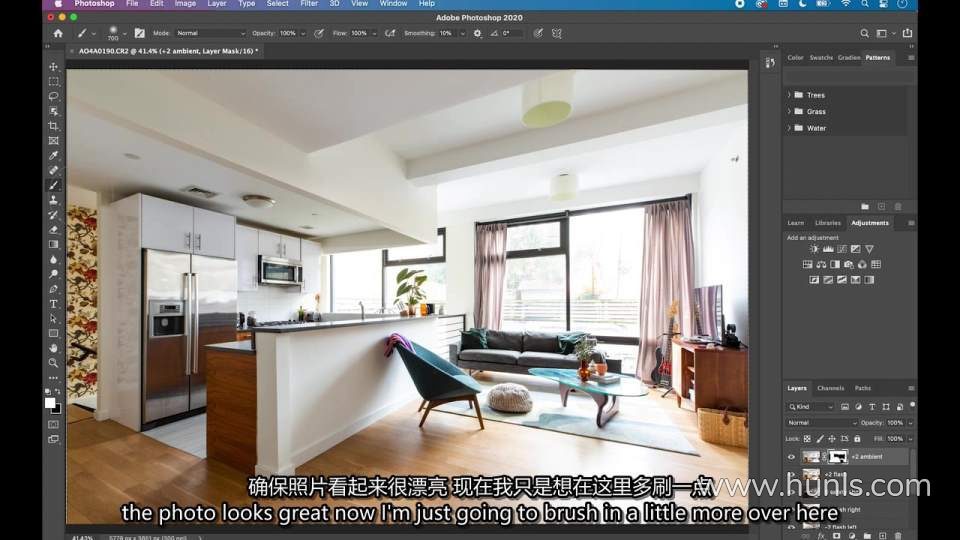The image size is (960, 540).
Task: Toggle the brush settings panel button
Action: (140, 34)
